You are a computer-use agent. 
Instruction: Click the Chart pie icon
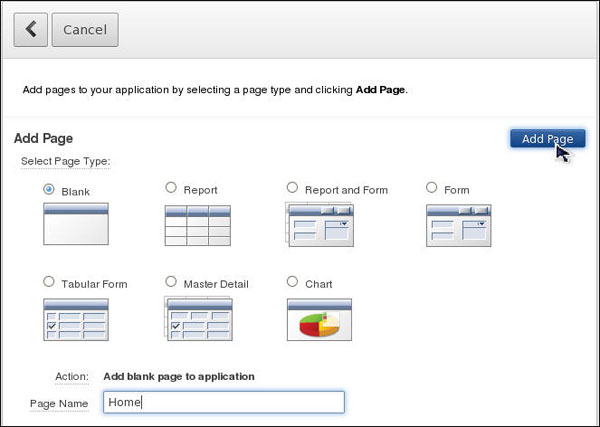pos(319,318)
